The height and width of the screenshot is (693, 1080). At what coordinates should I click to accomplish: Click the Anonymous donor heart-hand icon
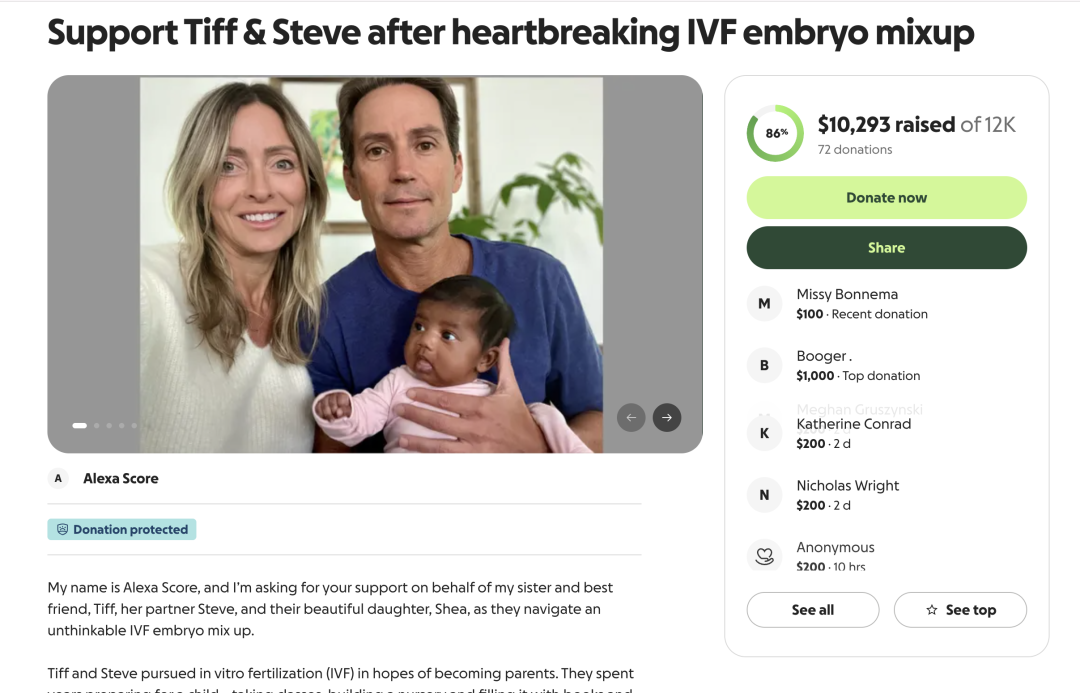click(x=764, y=556)
